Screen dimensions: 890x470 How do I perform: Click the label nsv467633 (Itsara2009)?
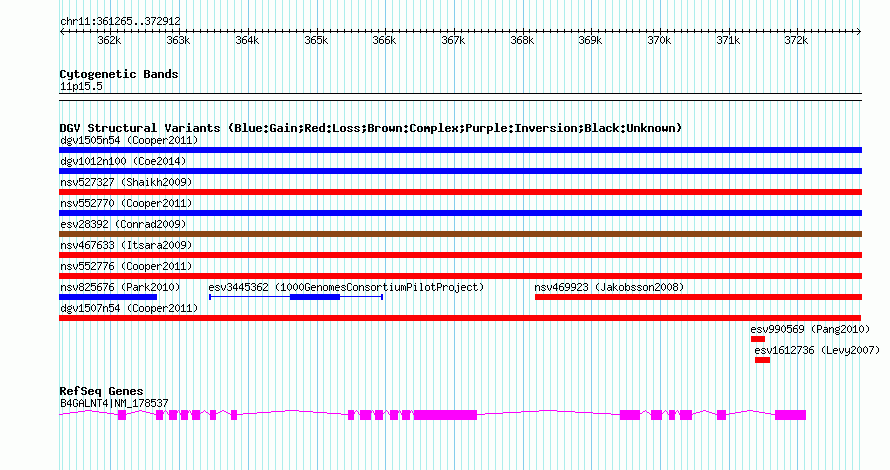(126, 245)
